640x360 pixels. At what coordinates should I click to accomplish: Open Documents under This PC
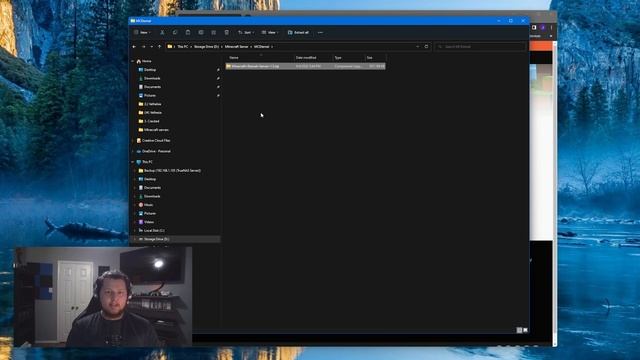(152, 188)
